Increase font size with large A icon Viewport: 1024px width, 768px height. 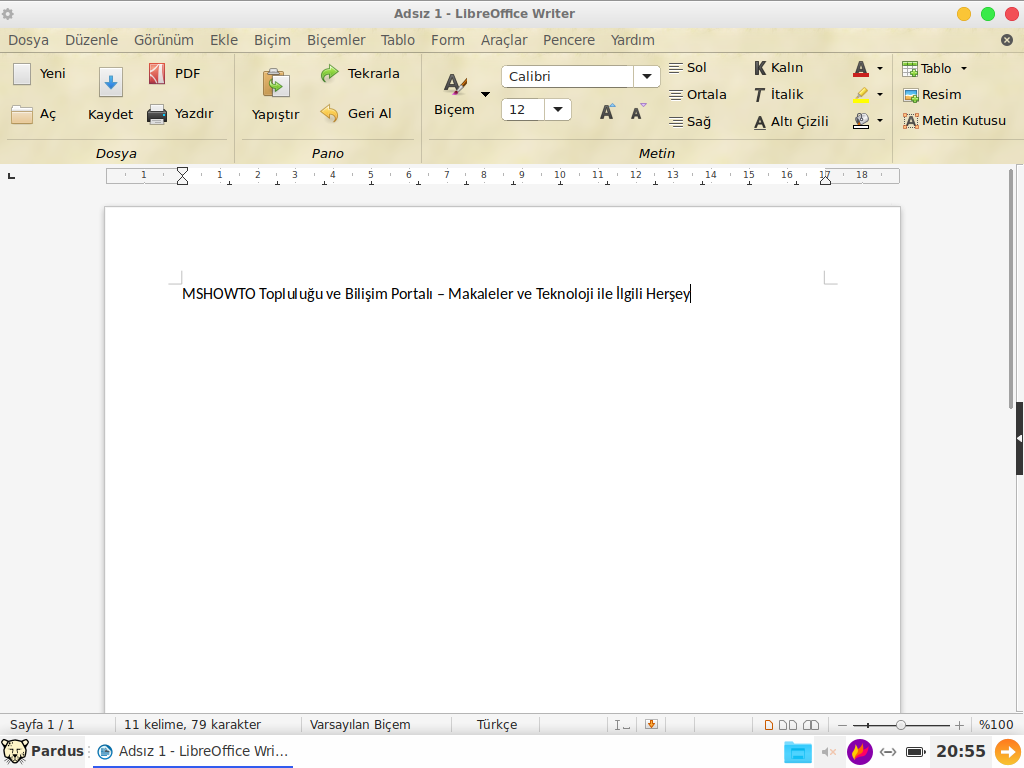607,112
